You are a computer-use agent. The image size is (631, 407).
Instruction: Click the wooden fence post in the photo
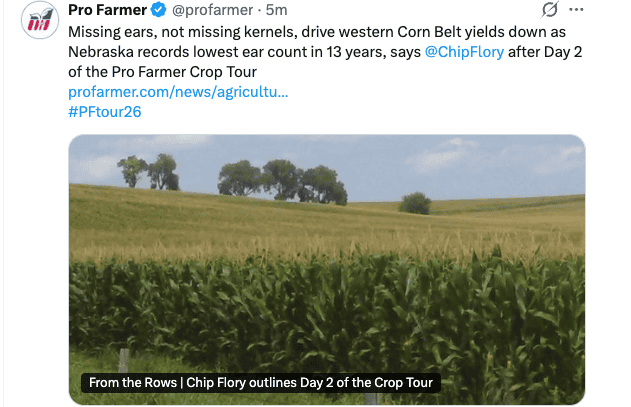[124, 360]
